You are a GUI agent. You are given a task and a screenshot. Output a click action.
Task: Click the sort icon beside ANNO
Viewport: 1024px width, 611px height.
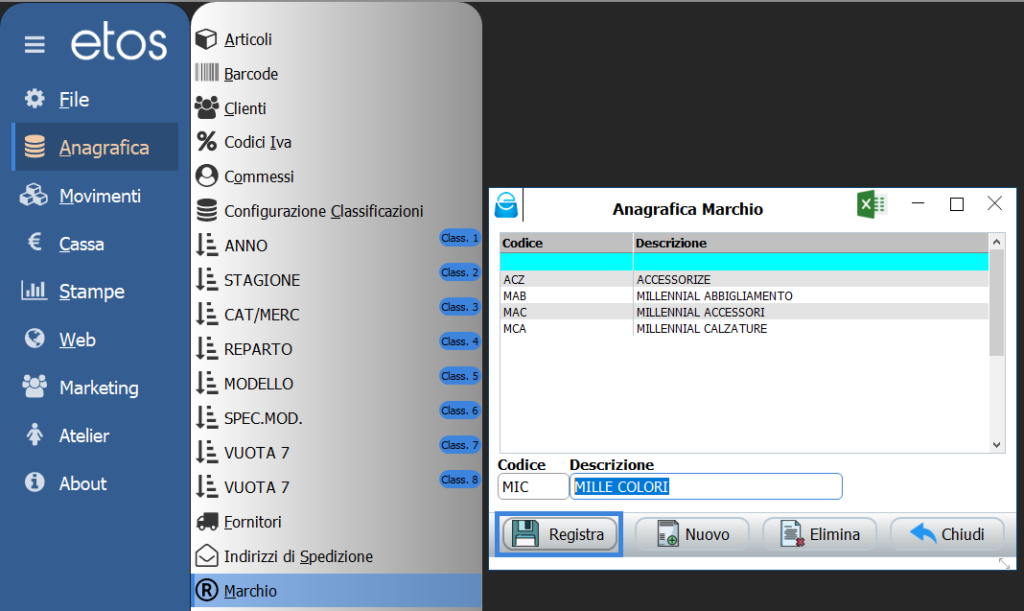[x=207, y=245]
